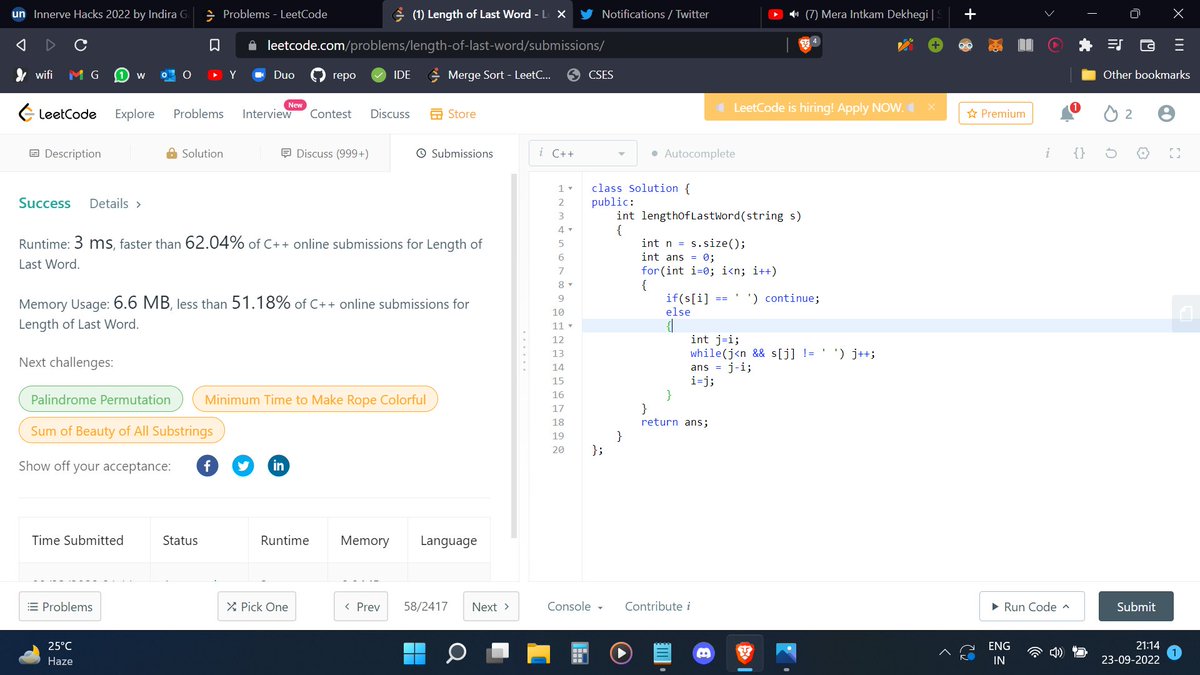The width and height of the screenshot is (1200, 675).
Task: Select the Submissions tab
Action: (454, 154)
